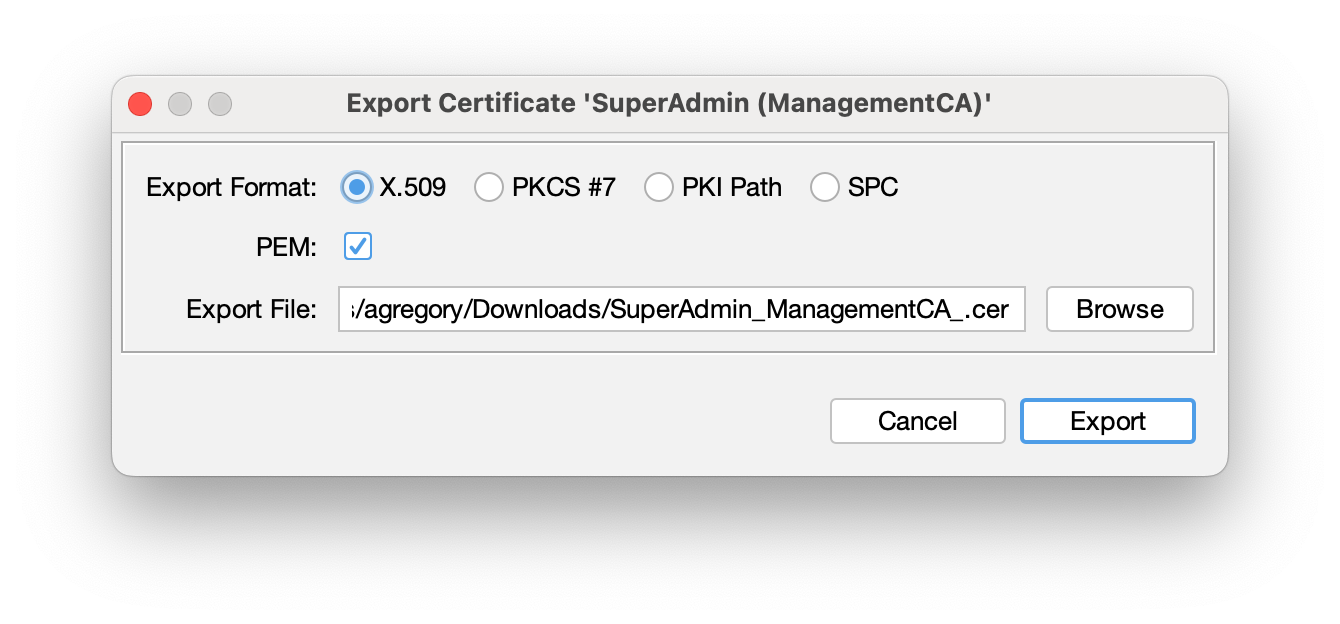This screenshot has width=1340, height=624.
Task: Switch export format to SPC radio button
Action: 825,187
